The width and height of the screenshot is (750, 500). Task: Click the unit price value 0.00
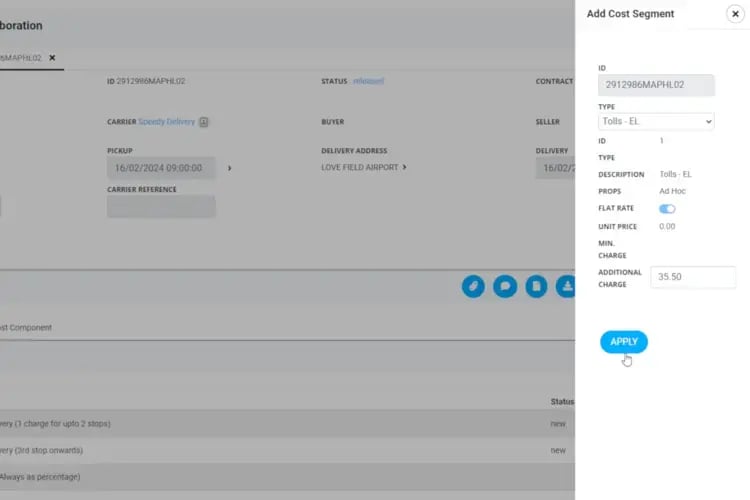click(667, 227)
